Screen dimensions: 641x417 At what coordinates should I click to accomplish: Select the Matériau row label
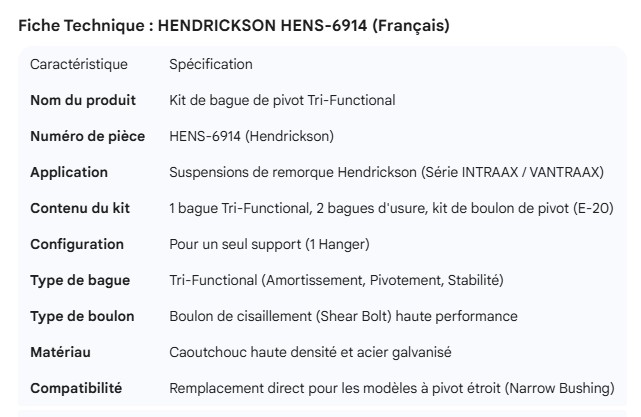tap(63, 352)
